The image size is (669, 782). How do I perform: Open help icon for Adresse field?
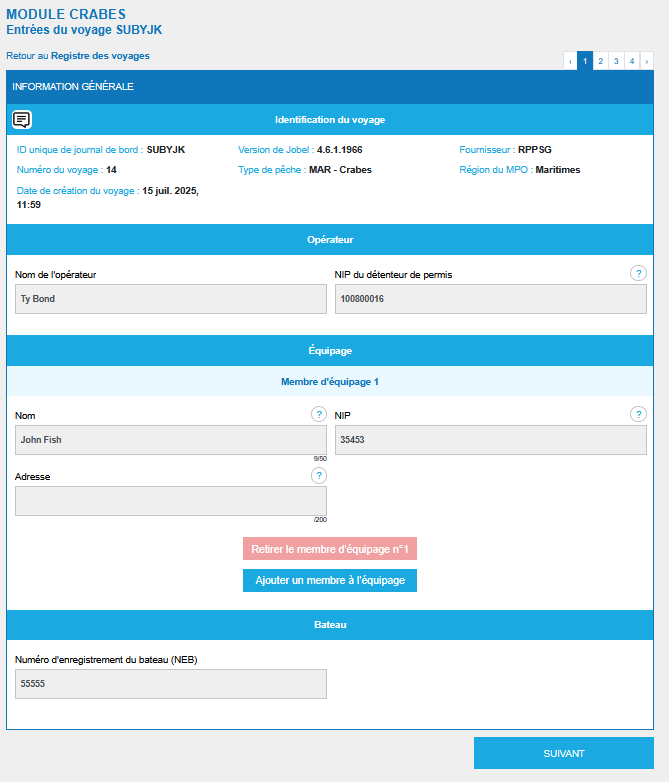(318, 475)
